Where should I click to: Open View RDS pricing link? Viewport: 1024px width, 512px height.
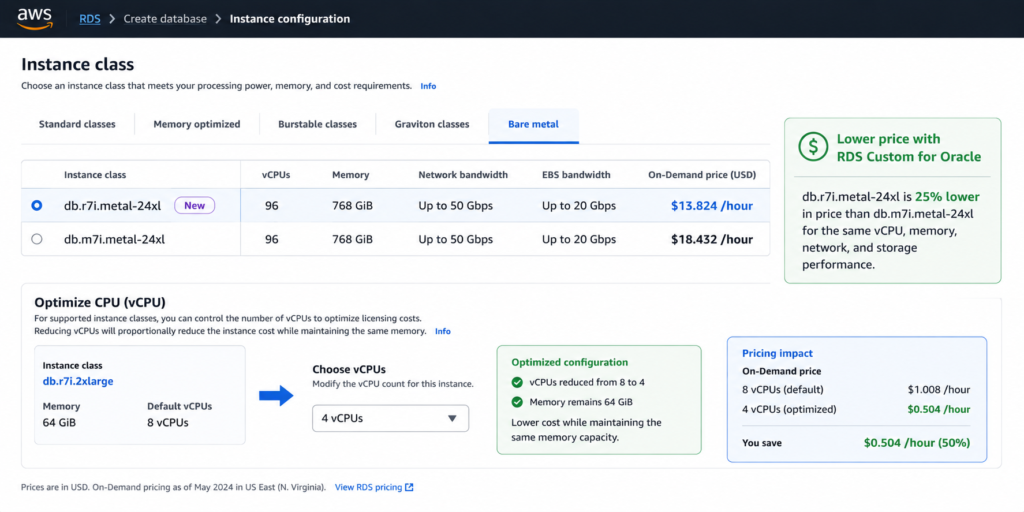tap(368, 487)
